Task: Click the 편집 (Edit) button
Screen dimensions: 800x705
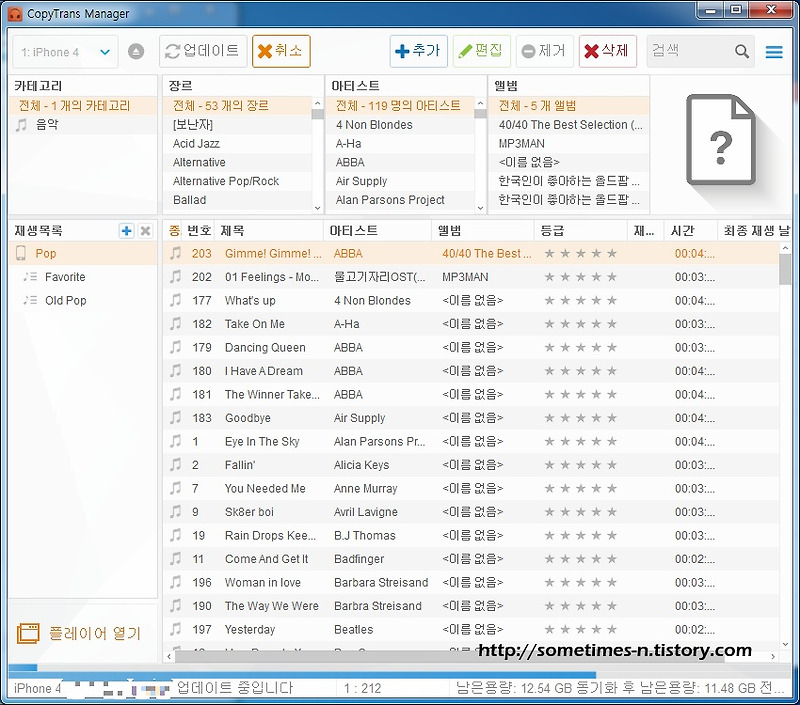Action: 482,51
